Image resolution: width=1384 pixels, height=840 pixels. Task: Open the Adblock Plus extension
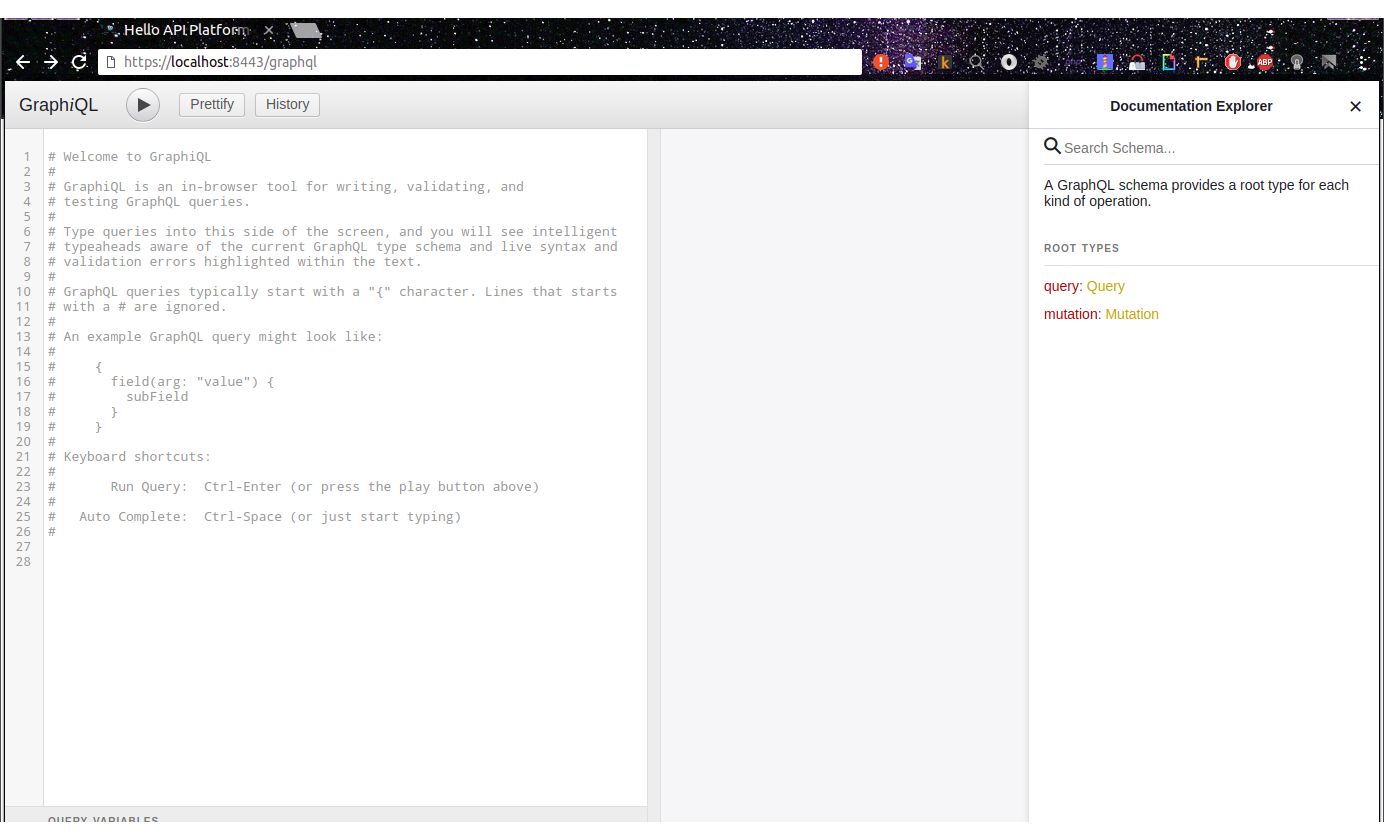click(x=1265, y=61)
